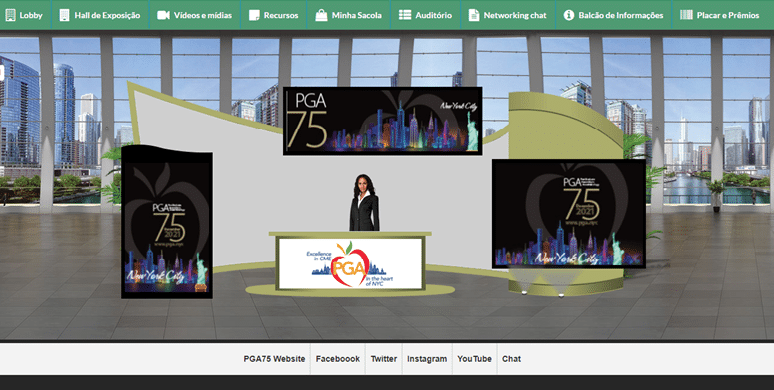774x390 pixels.
Task: Click the left standing PGA 75 poster
Action: [167, 222]
